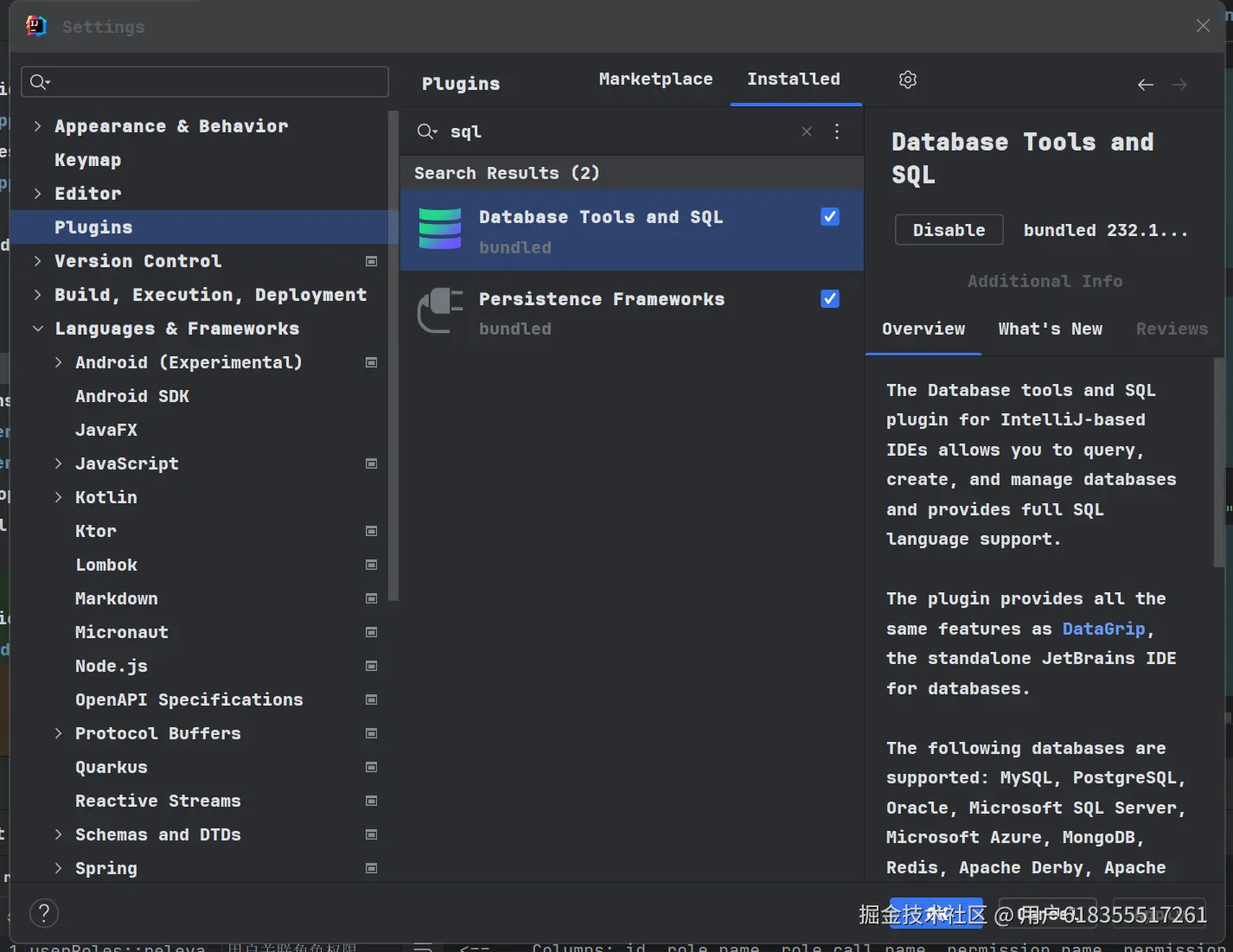The height and width of the screenshot is (952, 1233).
Task: Toggle the Persistence Frameworks plugin checkbox
Action: [x=830, y=299]
